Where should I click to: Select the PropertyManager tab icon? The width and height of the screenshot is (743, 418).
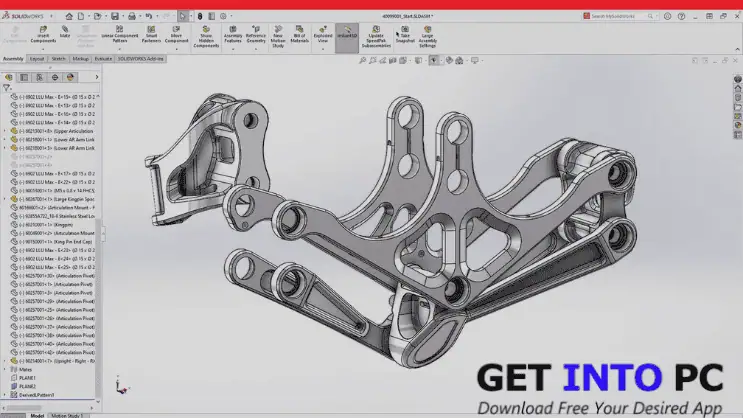click(24, 77)
